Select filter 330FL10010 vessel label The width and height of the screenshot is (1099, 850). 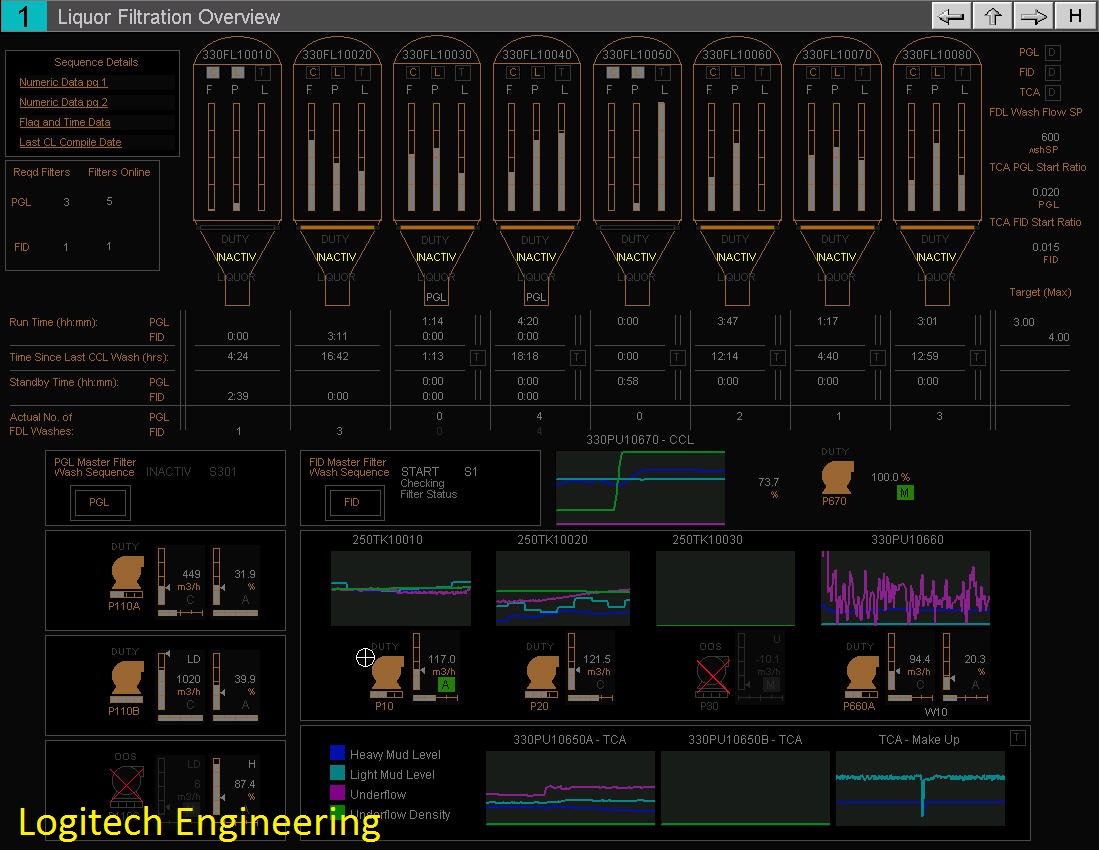click(237, 55)
